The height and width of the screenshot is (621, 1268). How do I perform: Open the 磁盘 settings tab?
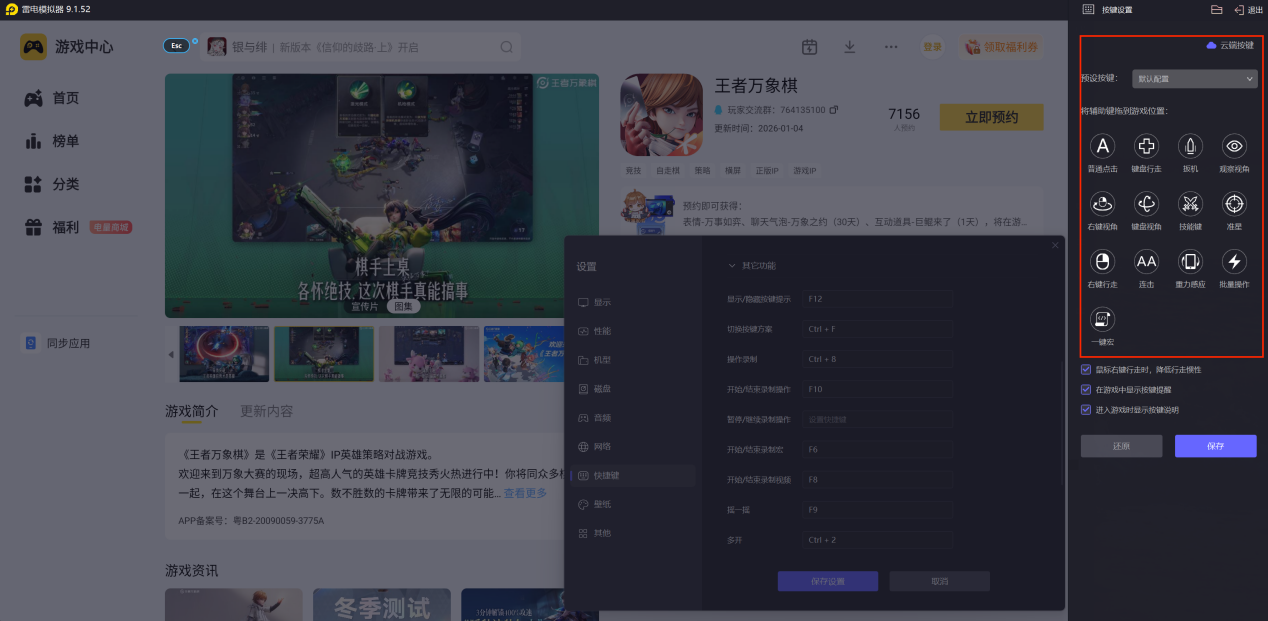[x=632, y=389]
